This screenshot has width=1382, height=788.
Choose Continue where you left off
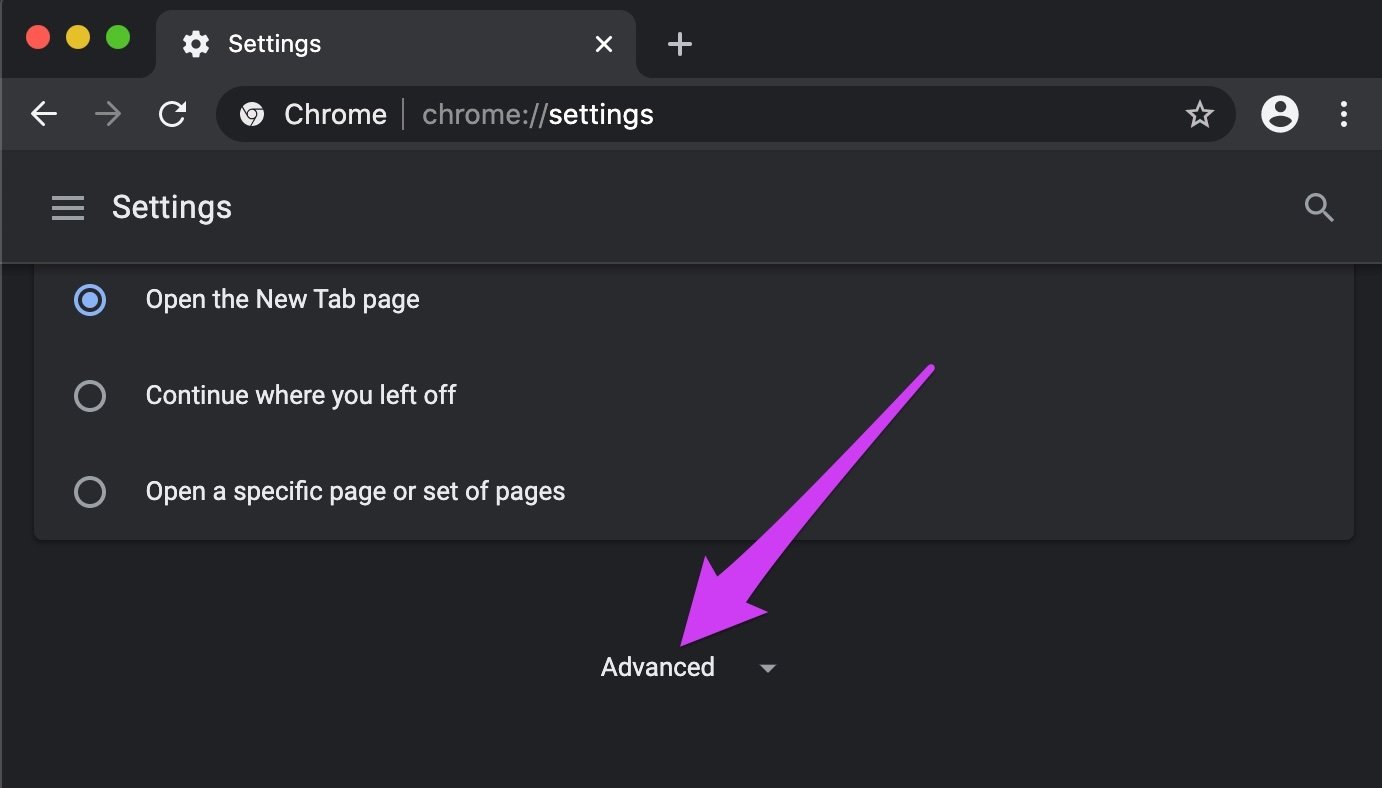pyautogui.click(x=90, y=396)
